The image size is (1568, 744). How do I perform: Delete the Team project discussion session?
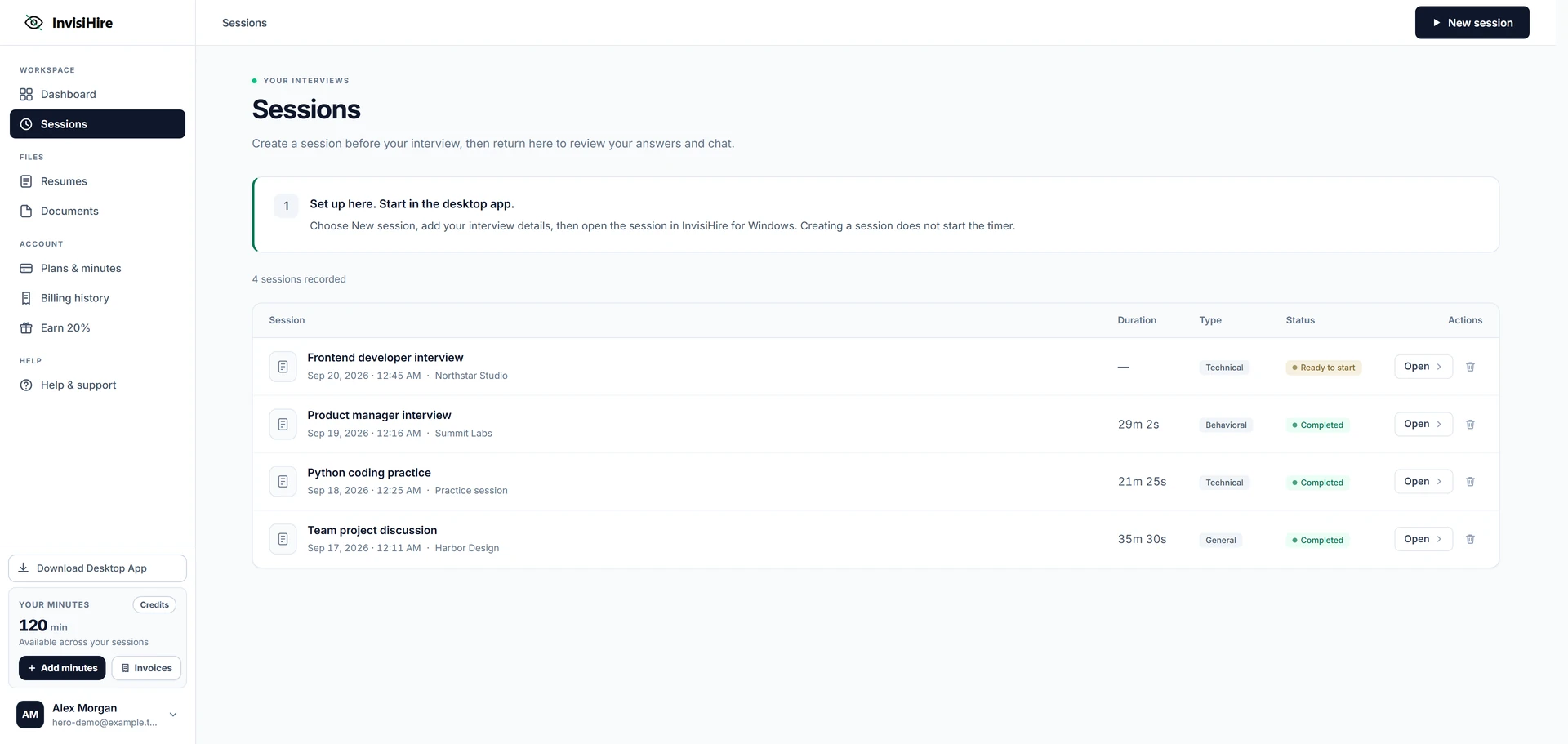click(1470, 539)
